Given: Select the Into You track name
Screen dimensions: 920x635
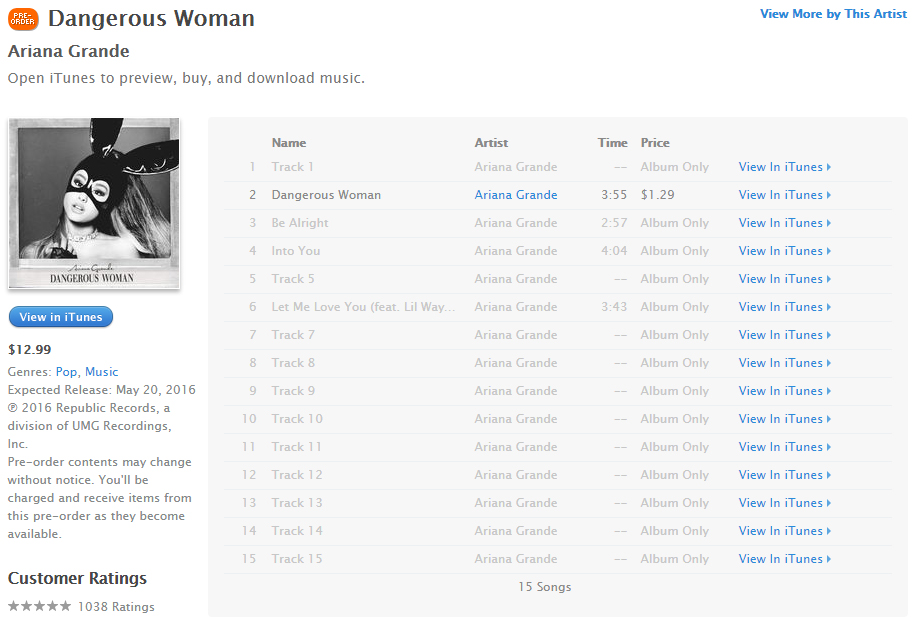Looking at the screenshot, I should 296,251.
